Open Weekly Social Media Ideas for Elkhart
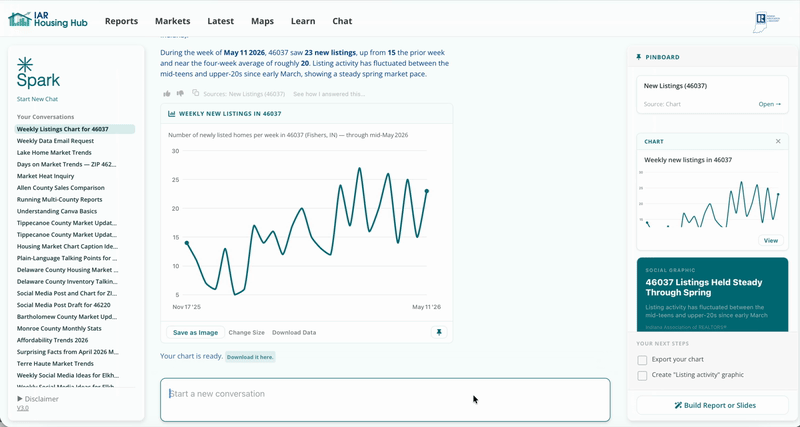 coord(68,375)
